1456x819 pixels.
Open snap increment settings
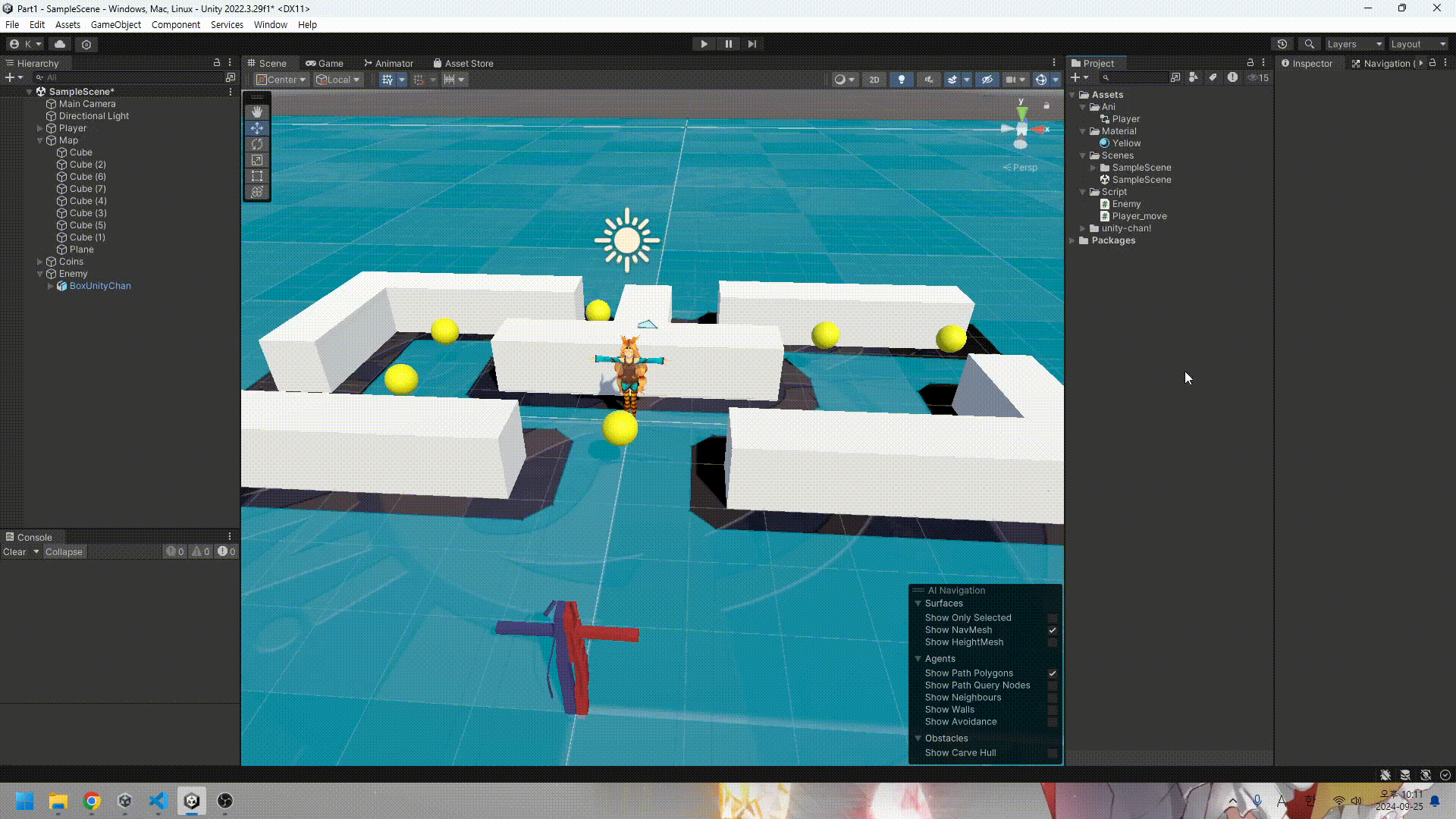coord(453,80)
